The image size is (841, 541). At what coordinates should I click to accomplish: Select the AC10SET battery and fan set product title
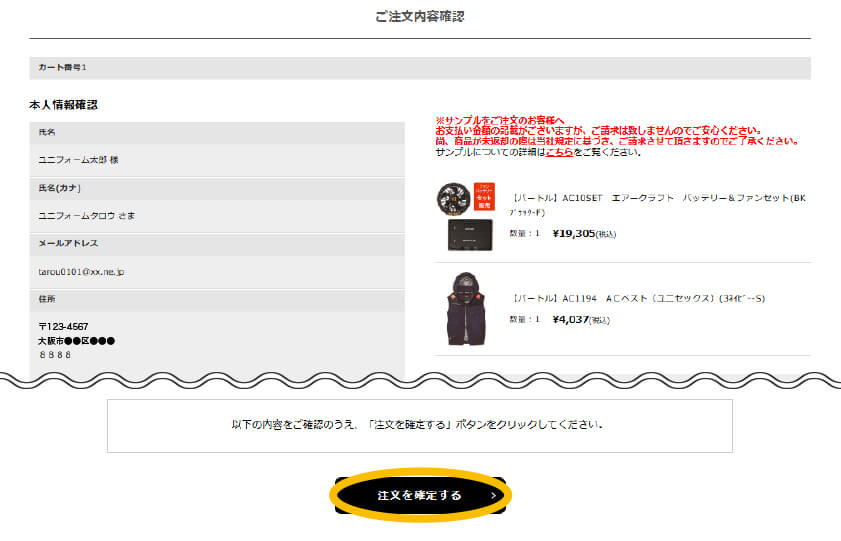click(x=658, y=204)
